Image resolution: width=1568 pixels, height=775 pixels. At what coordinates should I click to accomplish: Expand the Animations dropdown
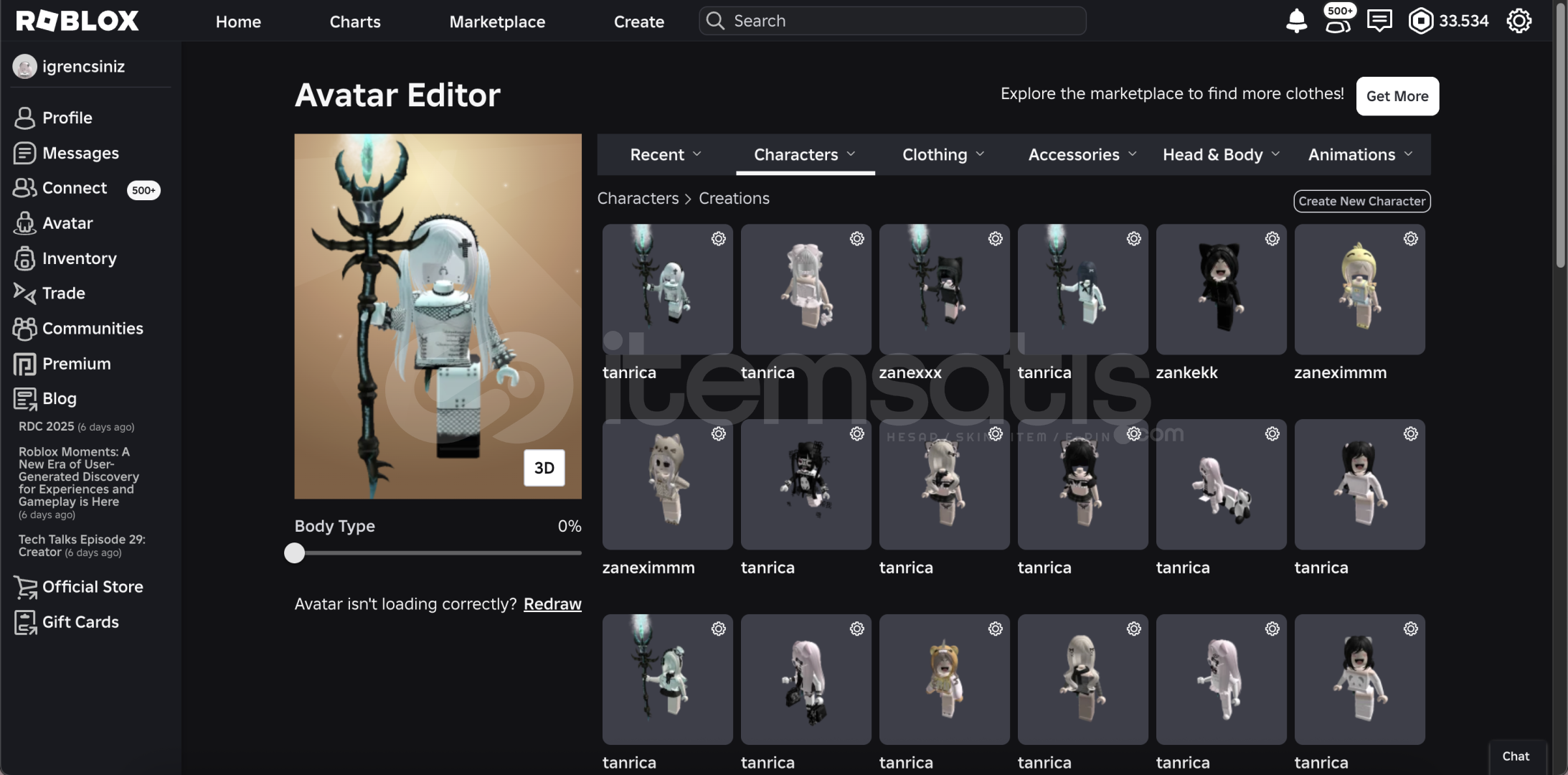tap(1360, 154)
